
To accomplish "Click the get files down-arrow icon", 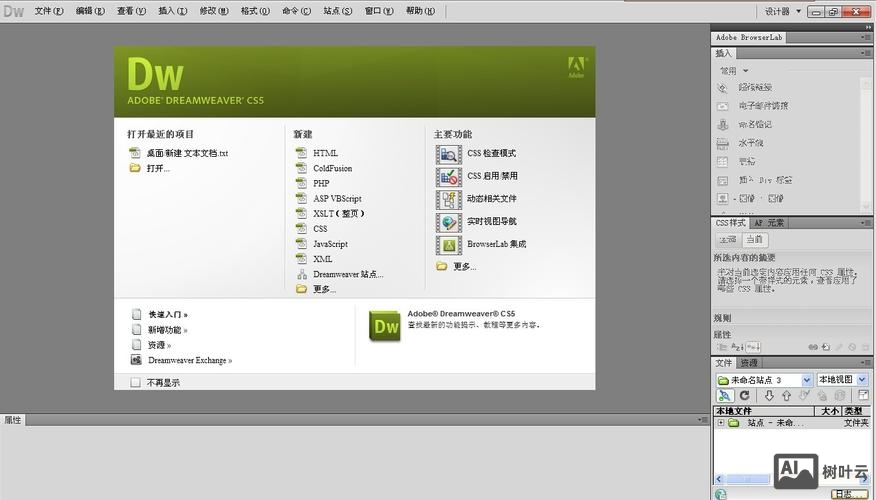I will pyautogui.click(x=769, y=396).
